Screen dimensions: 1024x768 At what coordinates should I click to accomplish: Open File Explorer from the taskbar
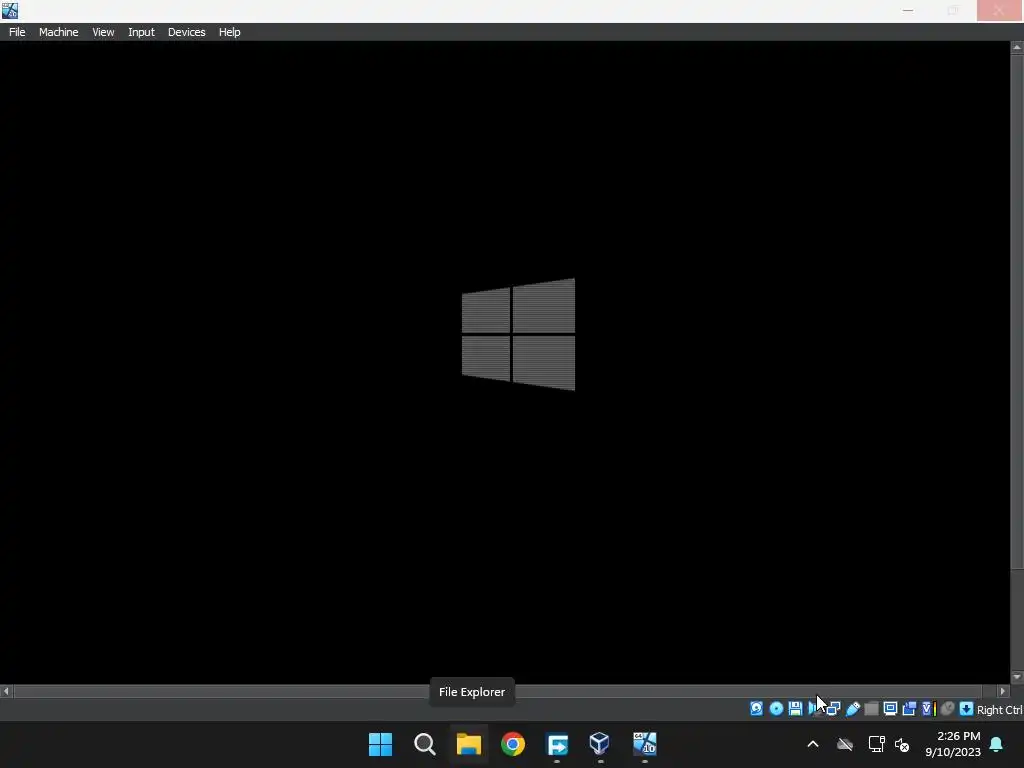click(x=468, y=744)
